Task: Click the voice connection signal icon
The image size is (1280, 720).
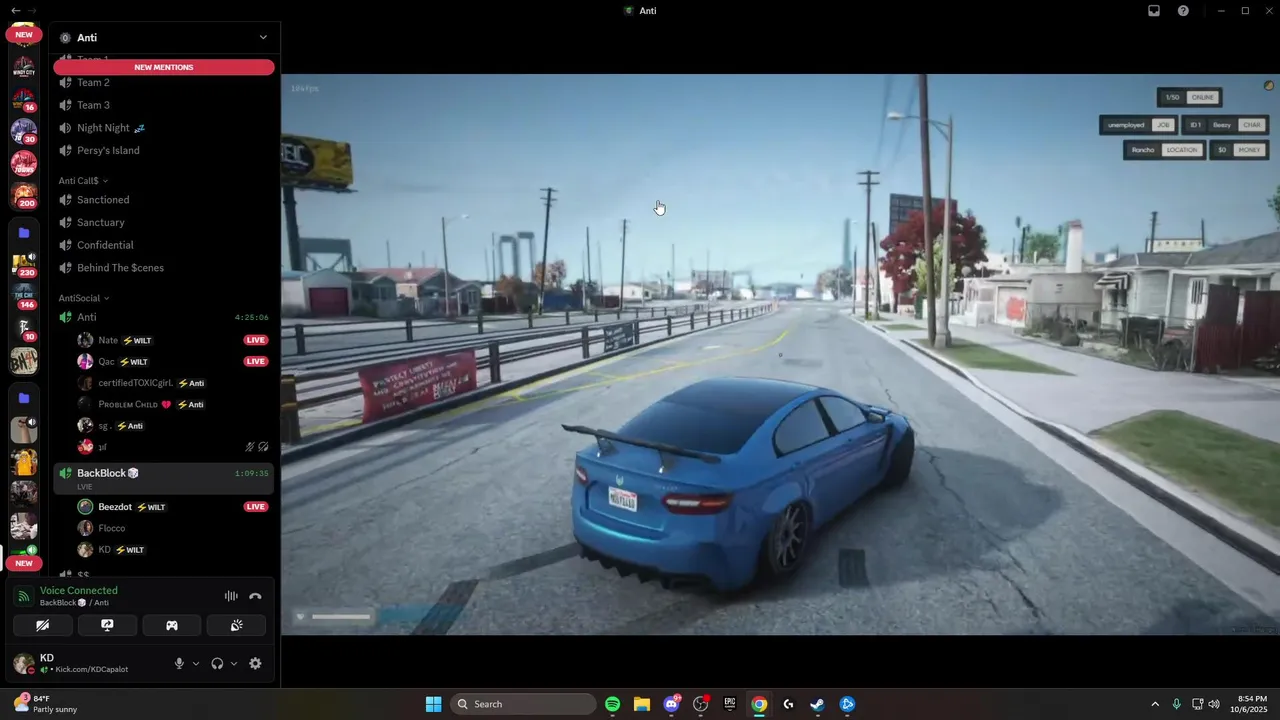Action: (23, 596)
